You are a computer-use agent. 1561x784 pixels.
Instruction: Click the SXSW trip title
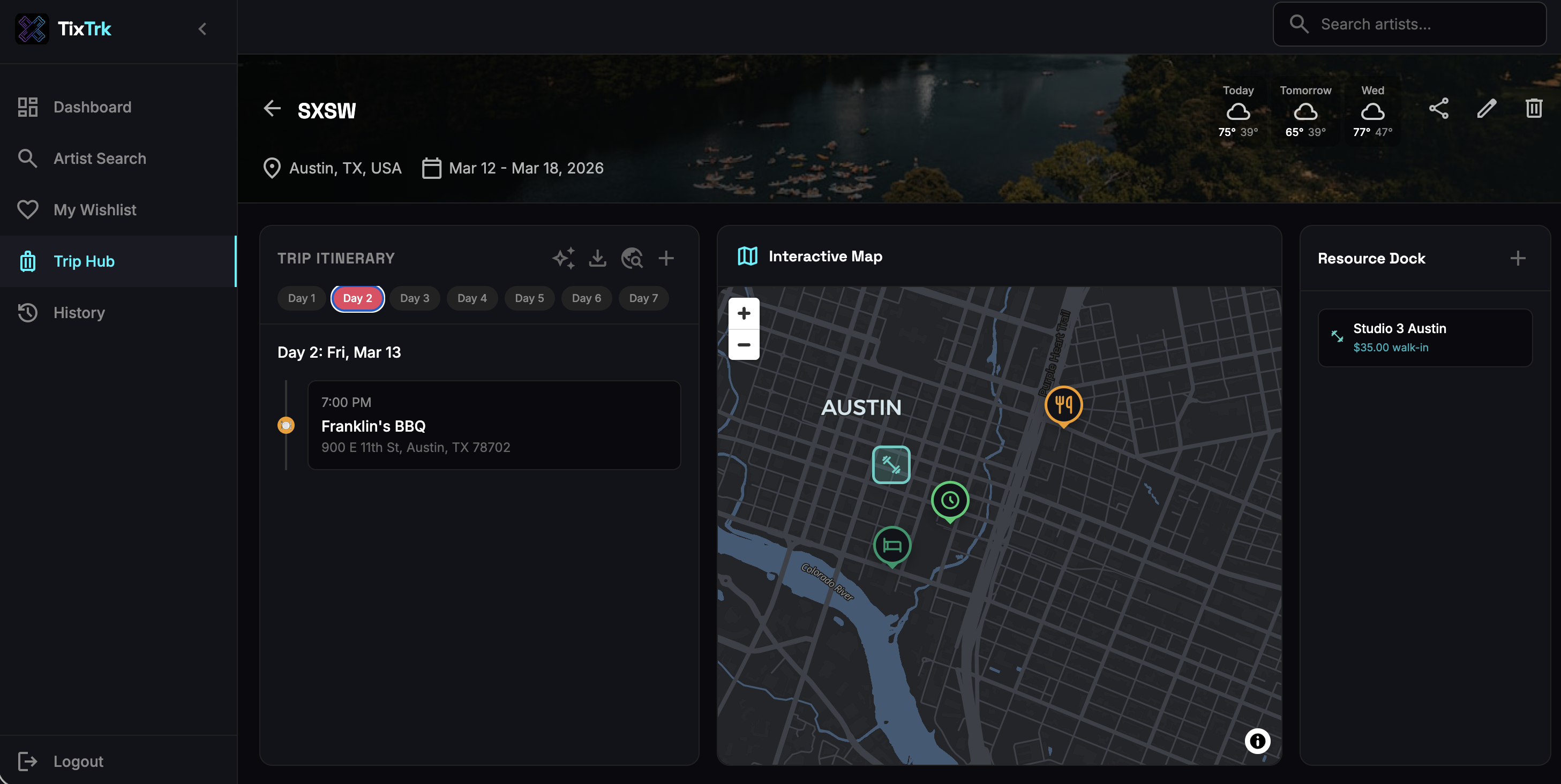(327, 110)
